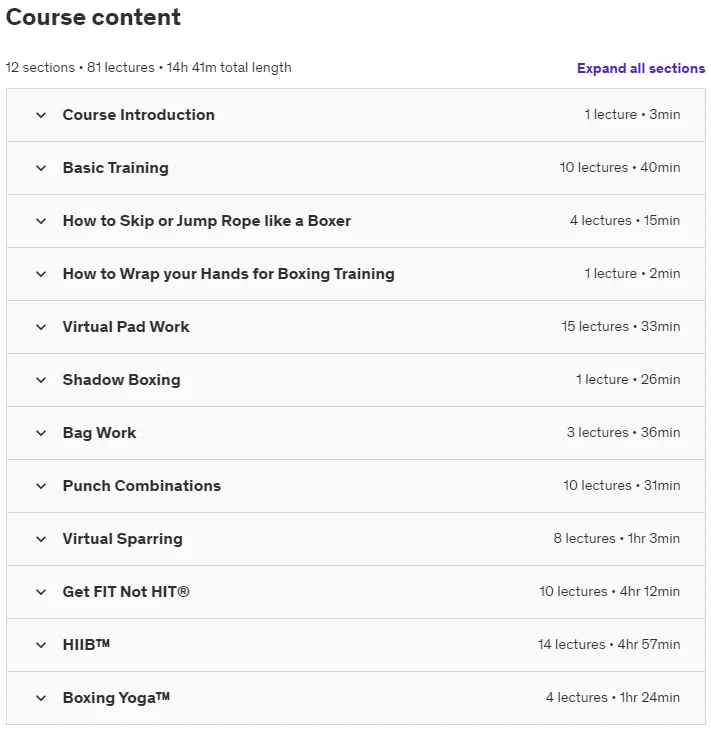Expand the Virtual Sparring chevron
The width and height of the screenshot is (711, 729).
click(41, 539)
